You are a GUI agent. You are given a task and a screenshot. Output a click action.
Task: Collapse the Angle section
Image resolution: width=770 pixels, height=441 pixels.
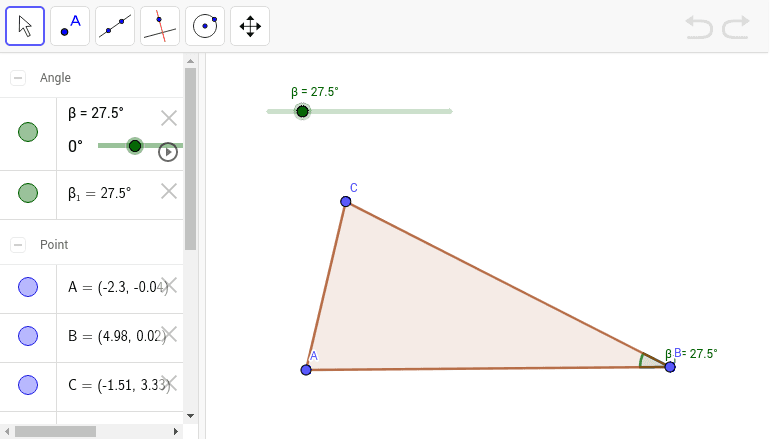click(18, 78)
